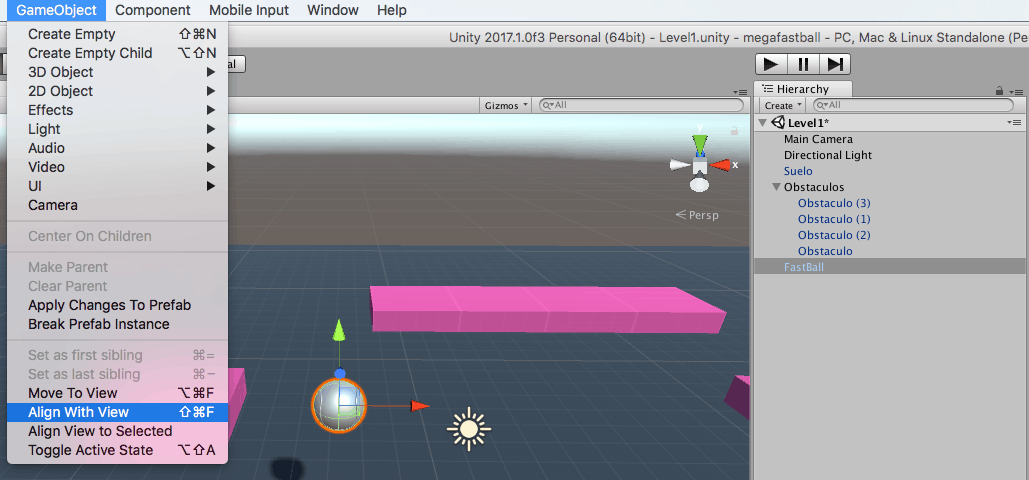Toggle the Hierarchy panel lock icon
This screenshot has height=480, width=1029.
(x=999, y=91)
